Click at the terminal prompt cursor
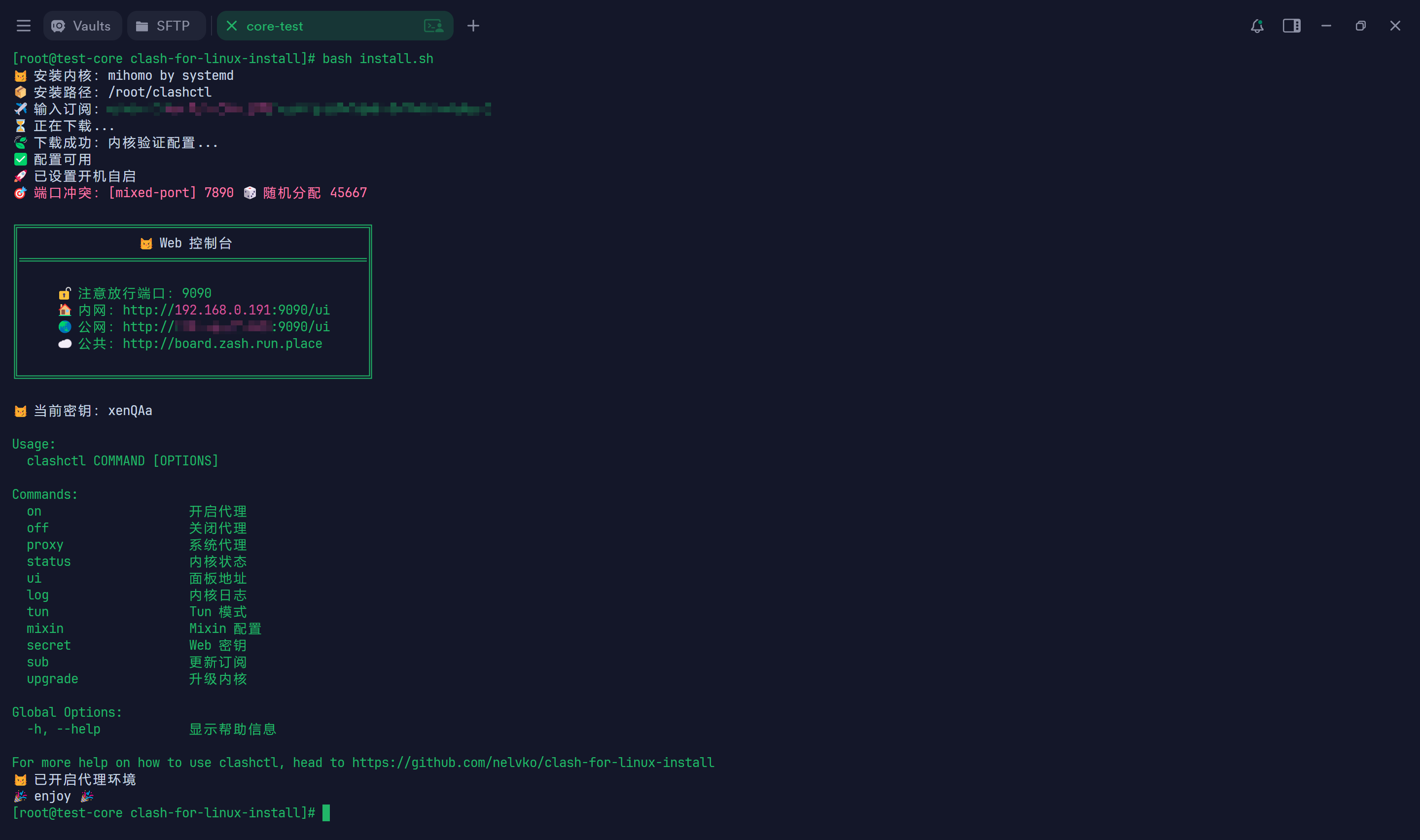Viewport: 1420px width, 840px height. pos(326,813)
